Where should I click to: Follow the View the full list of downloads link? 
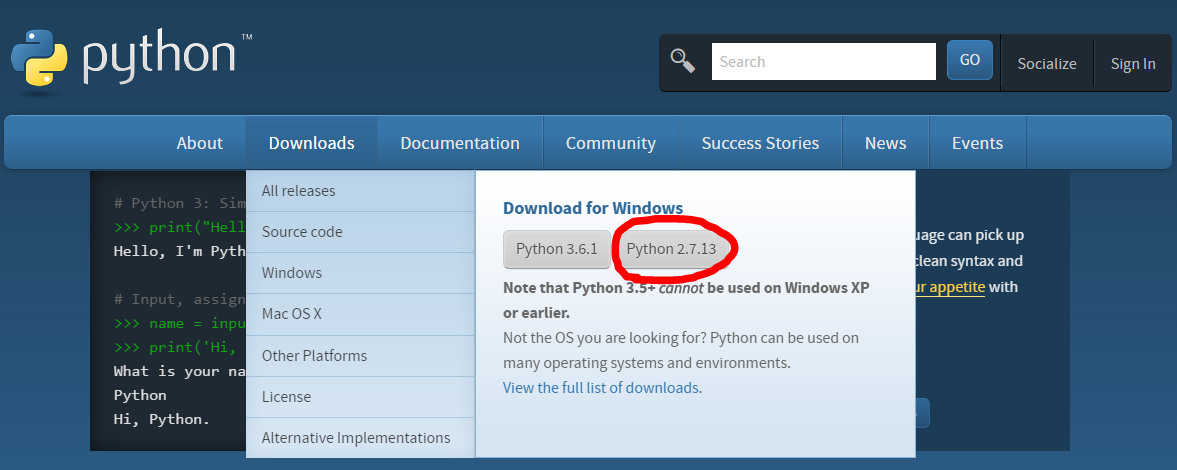[600, 387]
